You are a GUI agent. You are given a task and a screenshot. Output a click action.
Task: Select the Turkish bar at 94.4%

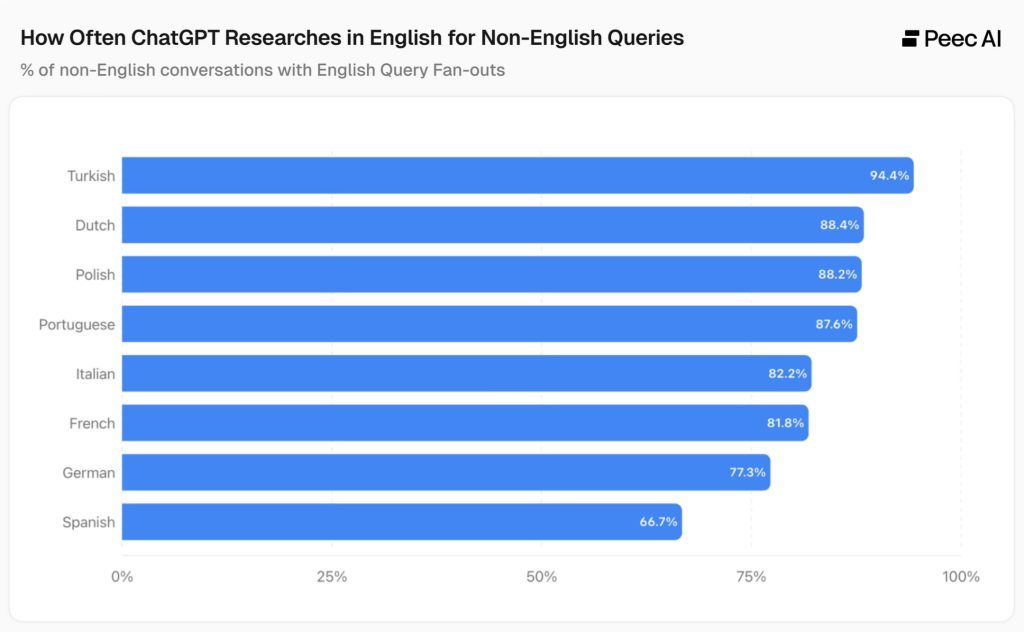coord(518,175)
